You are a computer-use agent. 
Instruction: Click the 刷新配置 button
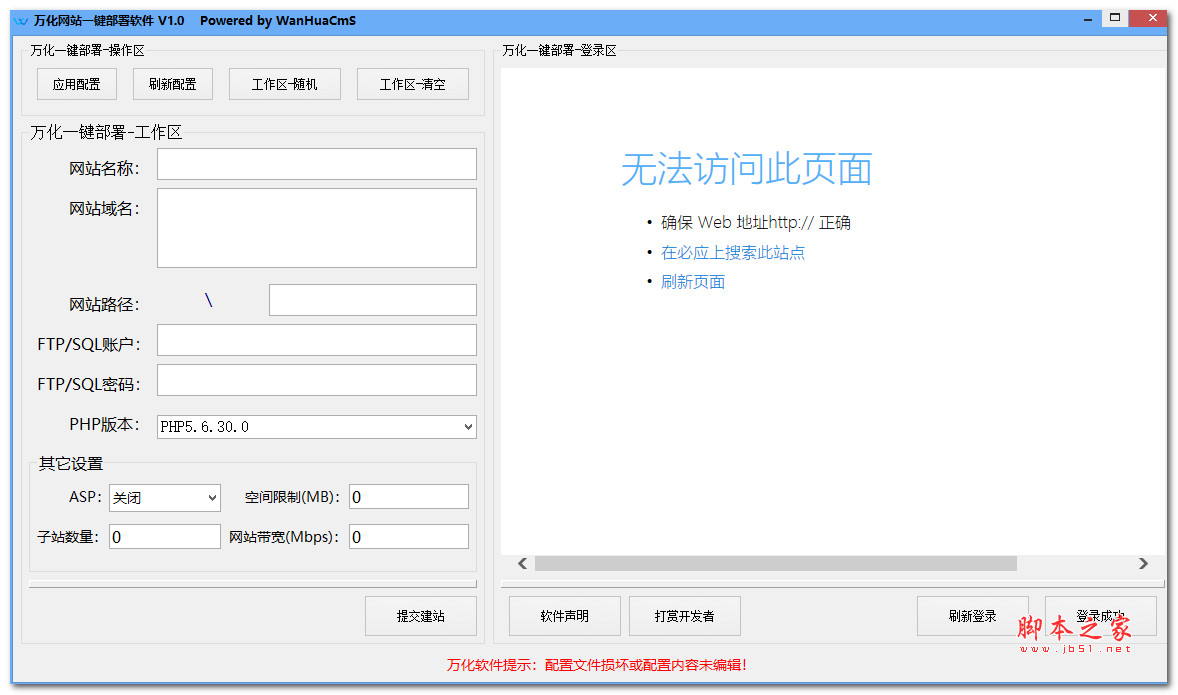click(172, 83)
